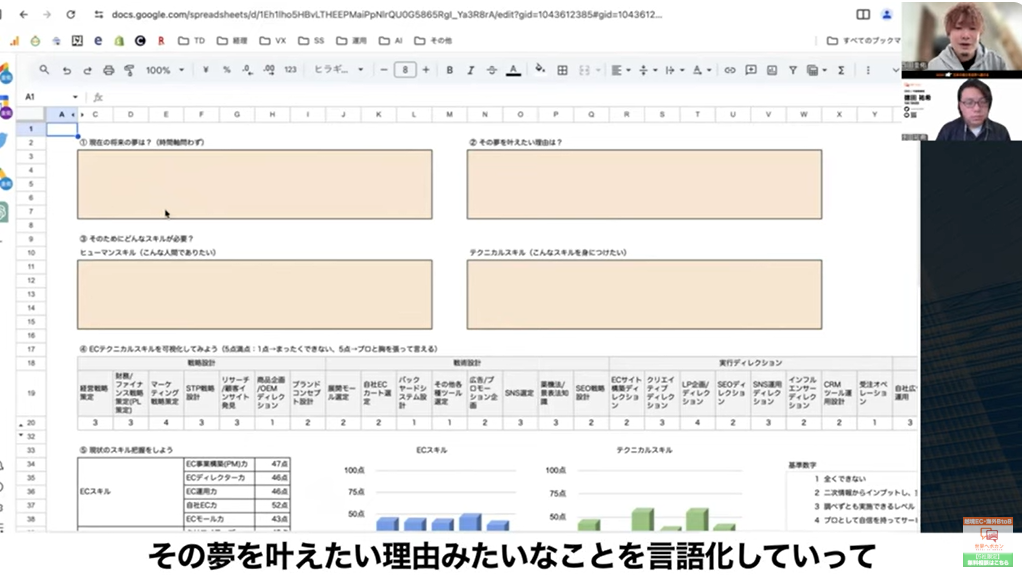The image size is (1022, 576).
Task: Insert a chart
Action: click(772, 70)
